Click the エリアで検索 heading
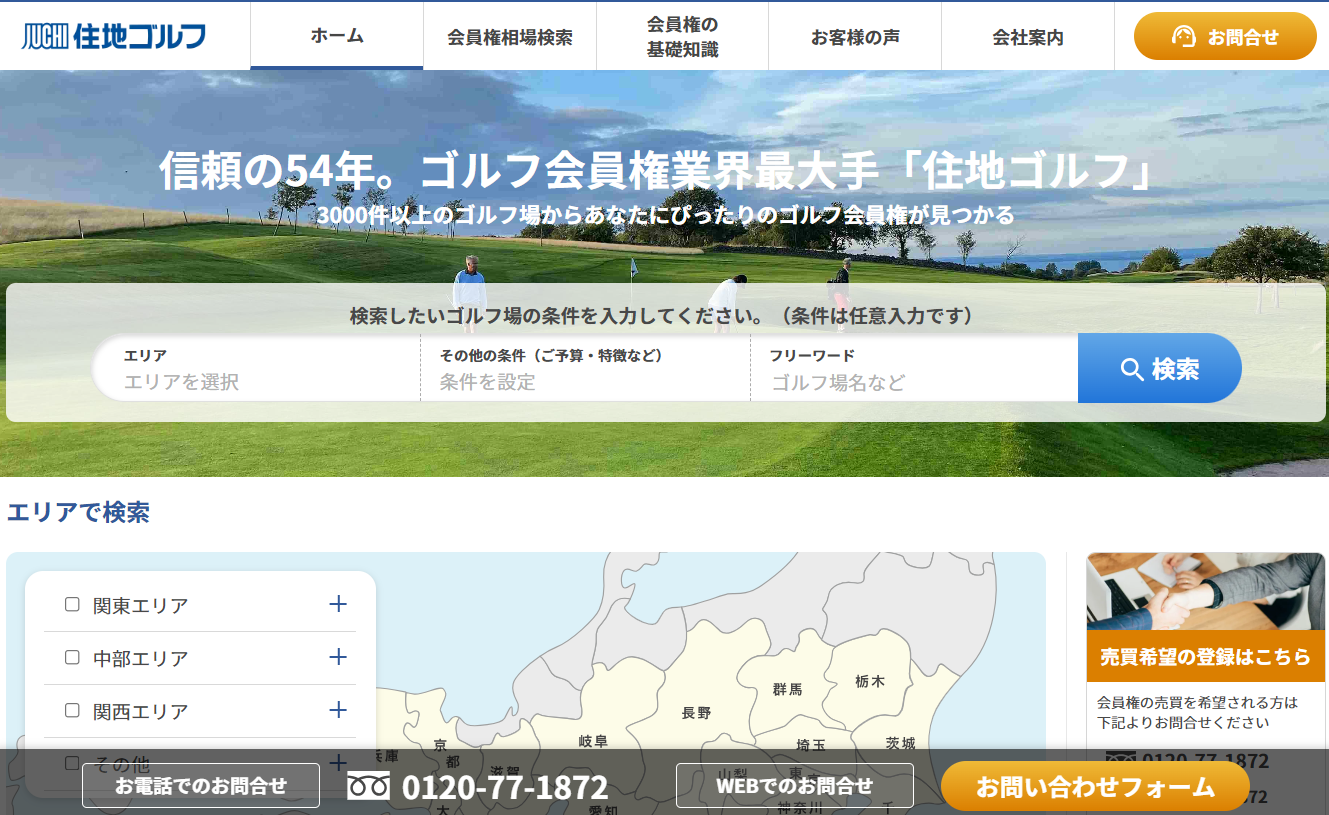 tap(79, 512)
